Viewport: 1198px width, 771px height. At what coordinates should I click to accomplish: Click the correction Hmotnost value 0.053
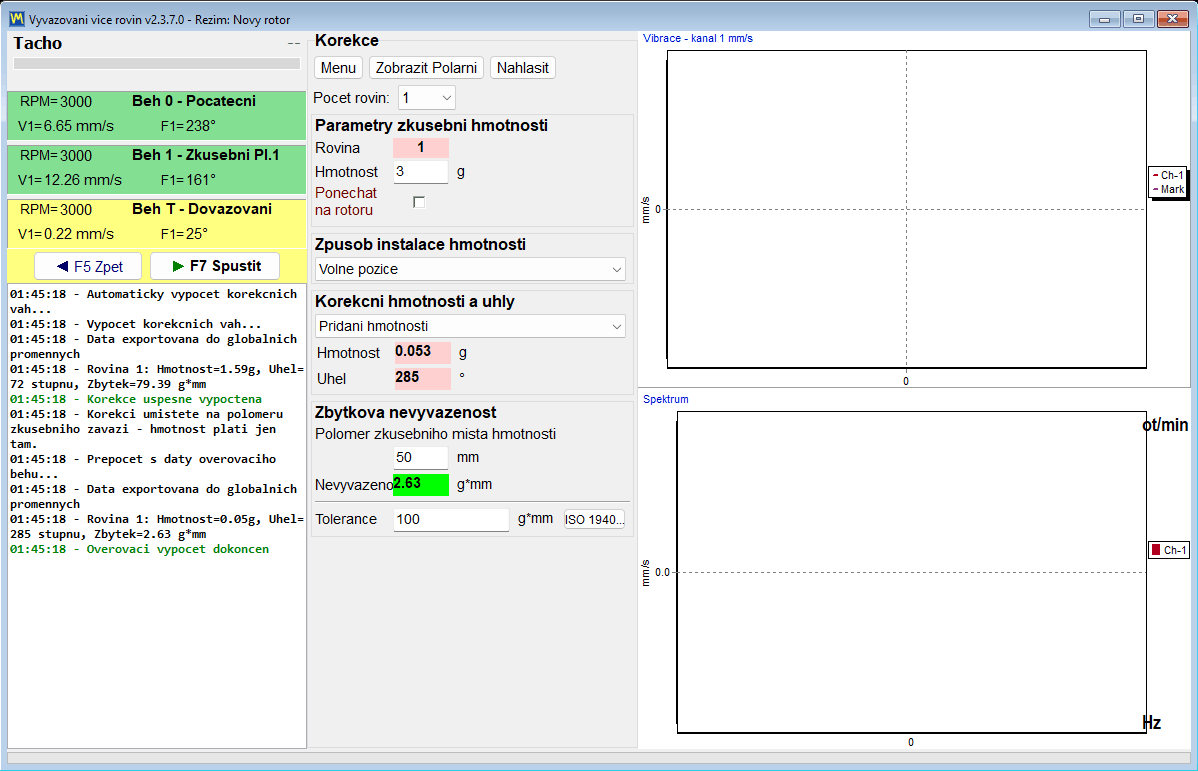422,352
